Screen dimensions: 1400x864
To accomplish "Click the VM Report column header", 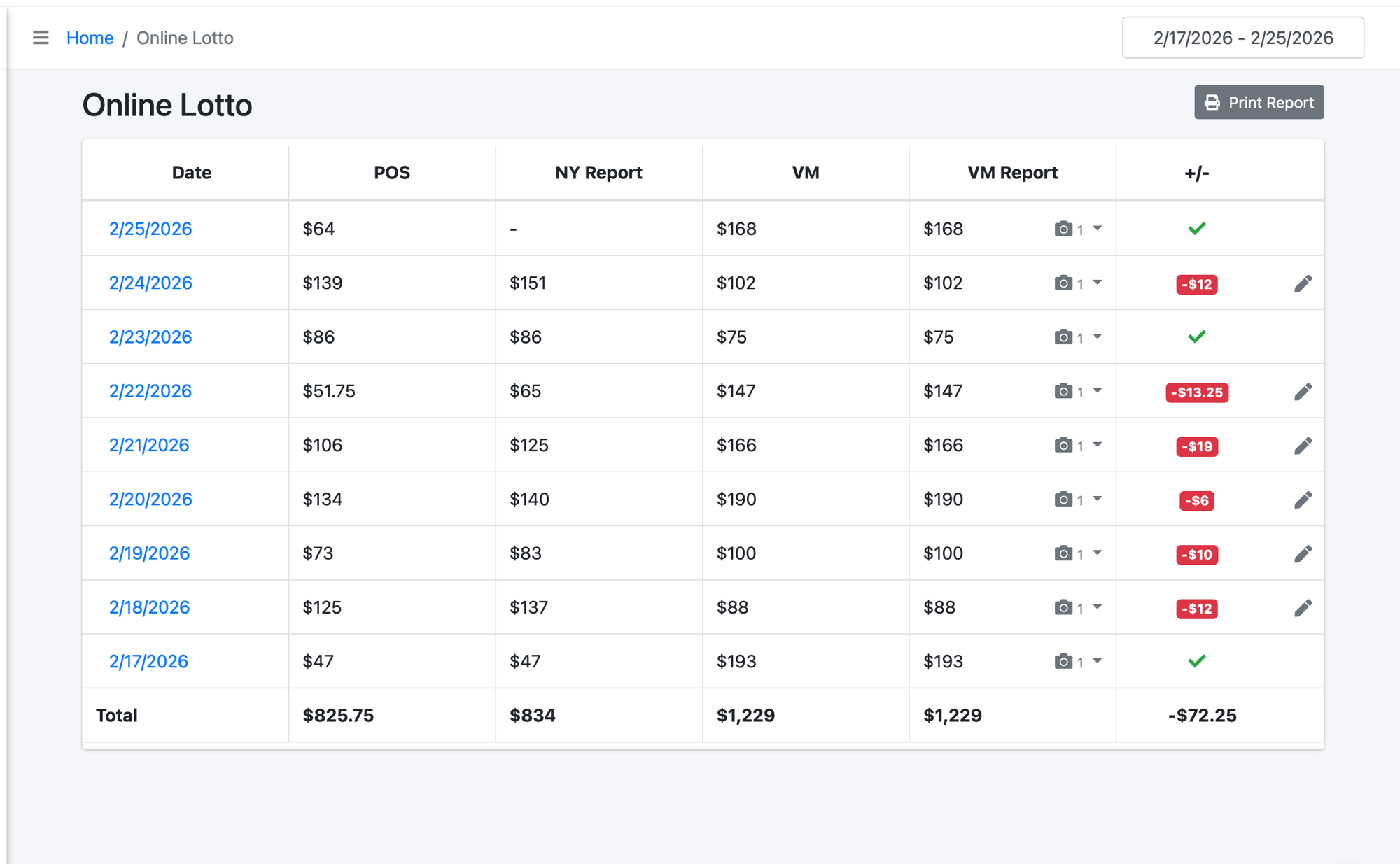I will pyautogui.click(x=1011, y=173).
